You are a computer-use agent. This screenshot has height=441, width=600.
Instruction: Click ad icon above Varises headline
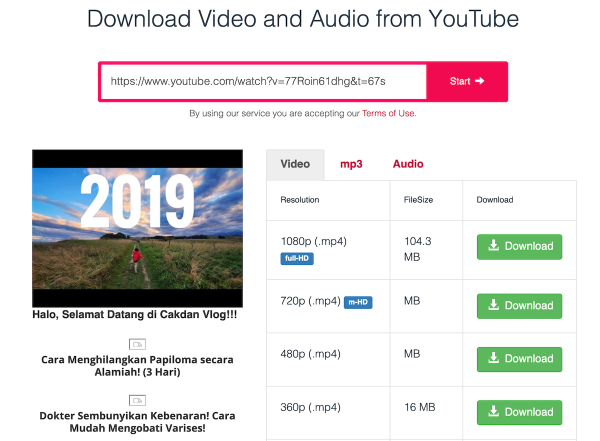(137, 400)
